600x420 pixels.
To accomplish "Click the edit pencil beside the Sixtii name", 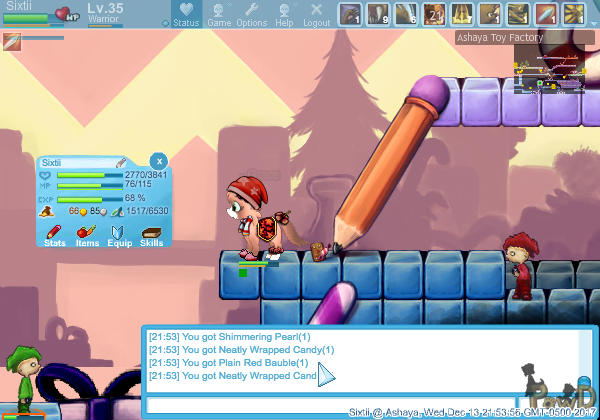I will pos(119,162).
